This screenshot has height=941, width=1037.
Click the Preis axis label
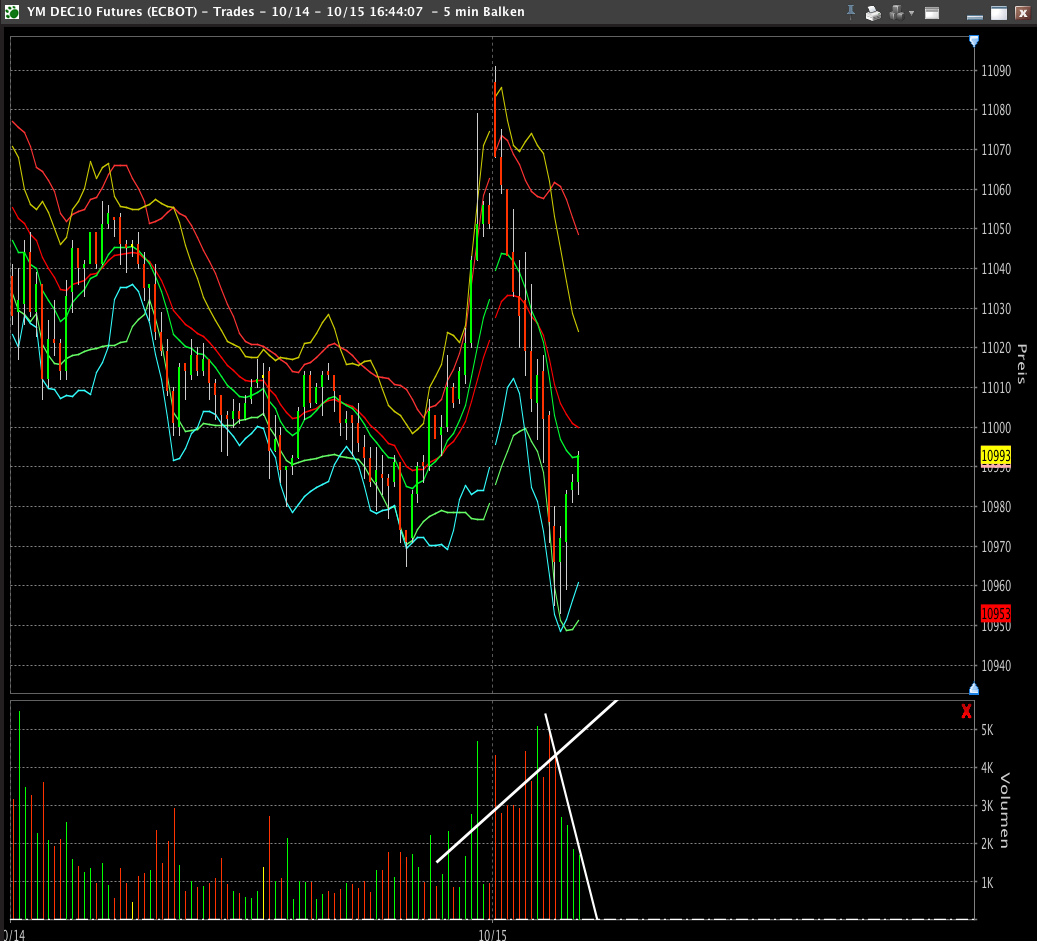click(x=1022, y=364)
